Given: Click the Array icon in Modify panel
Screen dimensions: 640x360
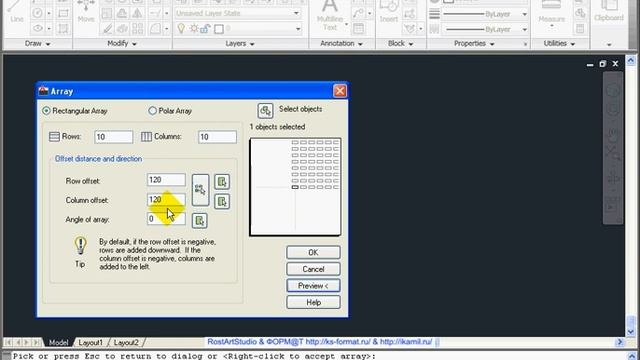Looking at the screenshot, I should 138,29.
